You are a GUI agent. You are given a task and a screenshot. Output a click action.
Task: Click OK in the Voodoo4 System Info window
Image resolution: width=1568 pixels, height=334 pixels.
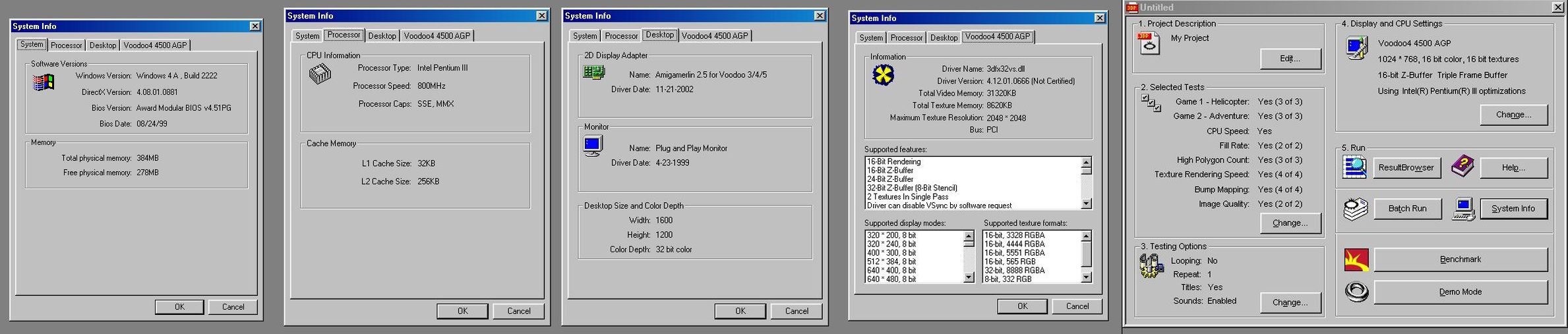click(x=1022, y=306)
